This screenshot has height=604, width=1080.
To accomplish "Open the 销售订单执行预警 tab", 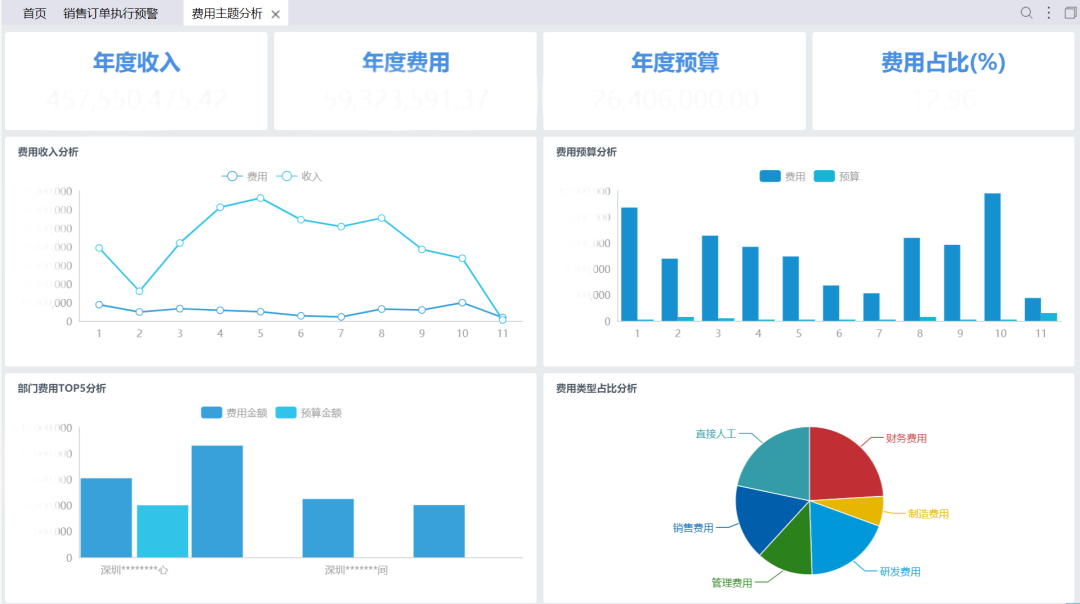I will point(110,13).
